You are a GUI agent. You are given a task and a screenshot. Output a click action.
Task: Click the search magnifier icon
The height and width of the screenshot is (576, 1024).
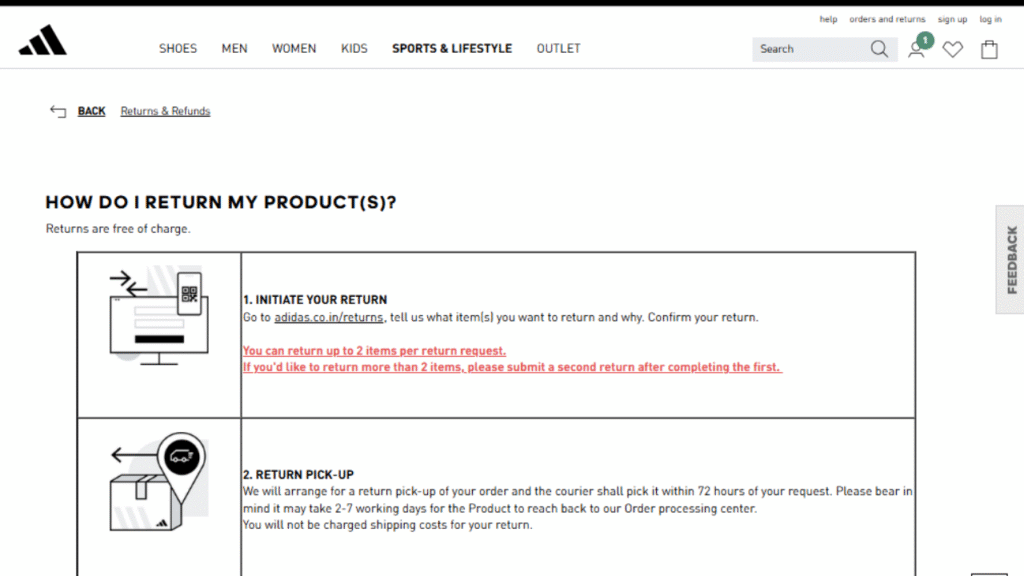click(x=879, y=49)
